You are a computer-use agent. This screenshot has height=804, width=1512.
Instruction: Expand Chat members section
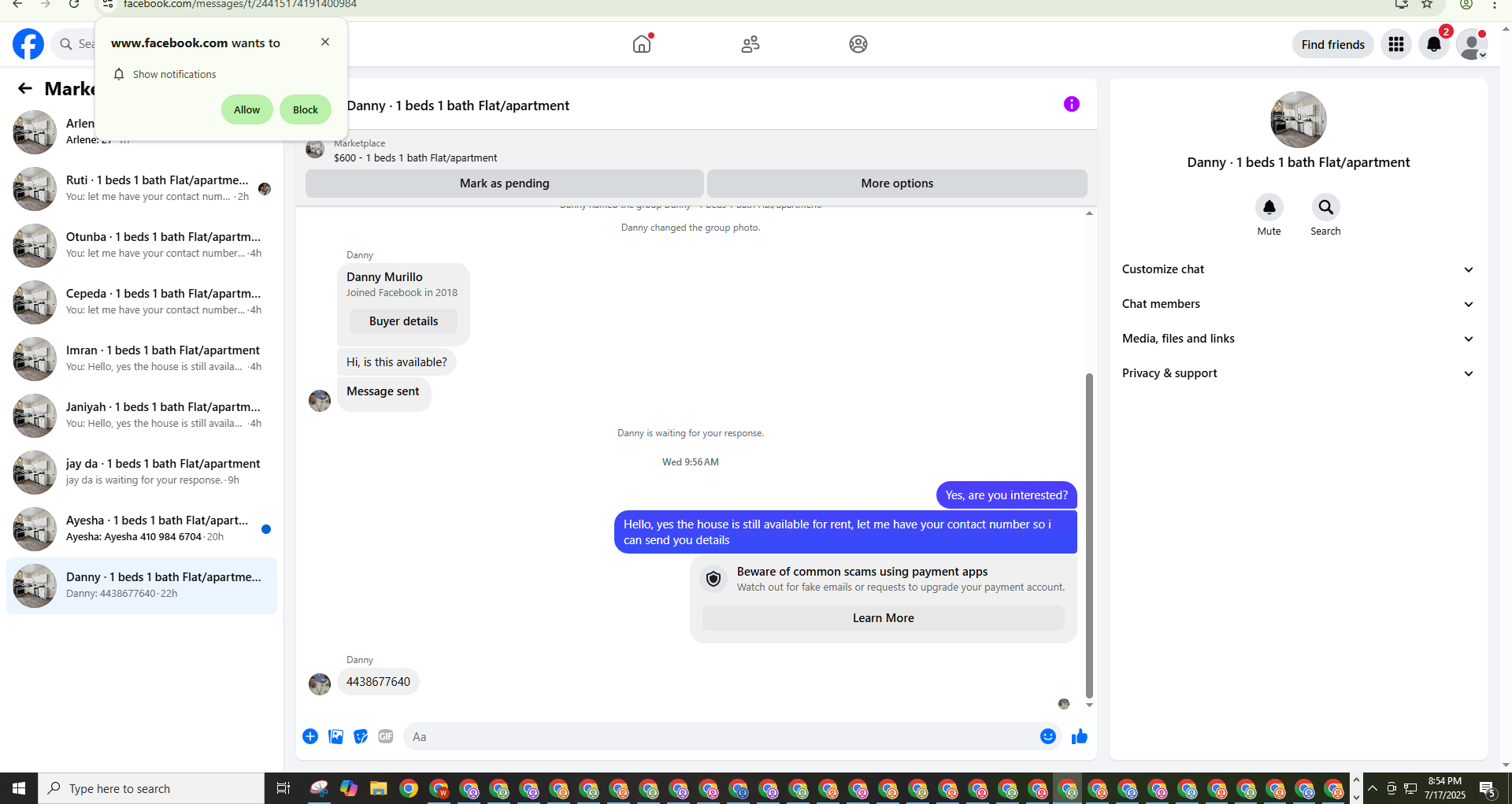[x=1298, y=304]
